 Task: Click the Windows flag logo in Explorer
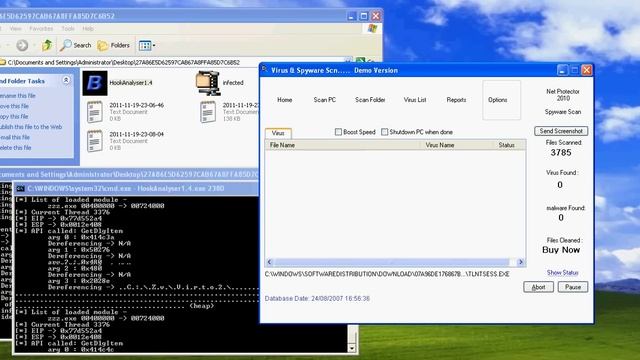[x=372, y=28]
